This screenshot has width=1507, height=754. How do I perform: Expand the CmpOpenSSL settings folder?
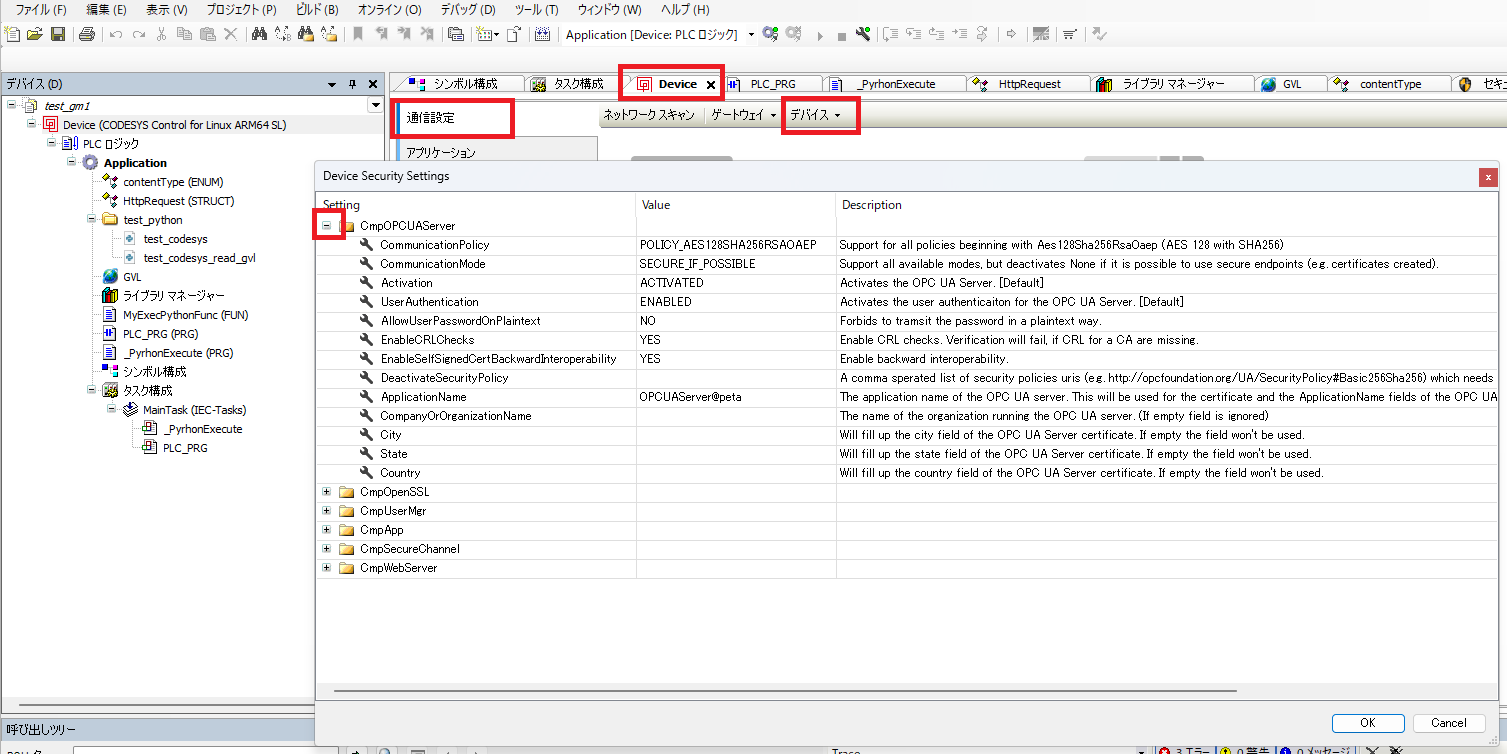tap(327, 492)
